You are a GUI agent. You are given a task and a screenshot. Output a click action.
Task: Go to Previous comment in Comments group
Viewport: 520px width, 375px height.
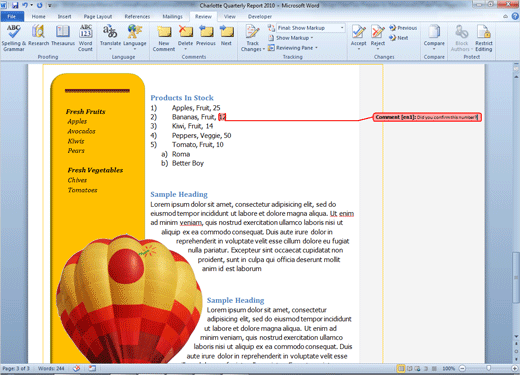tap(206, 35)
